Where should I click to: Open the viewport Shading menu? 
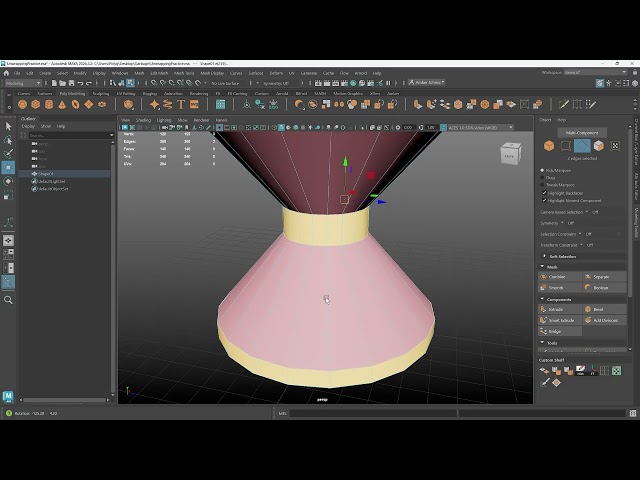(x=143, y=120)
